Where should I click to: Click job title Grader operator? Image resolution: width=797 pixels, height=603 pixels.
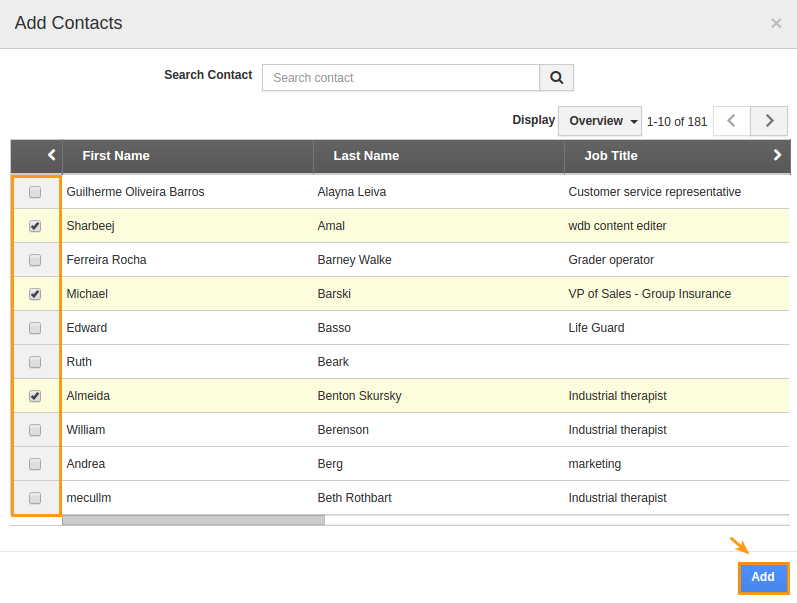(611, 260)
